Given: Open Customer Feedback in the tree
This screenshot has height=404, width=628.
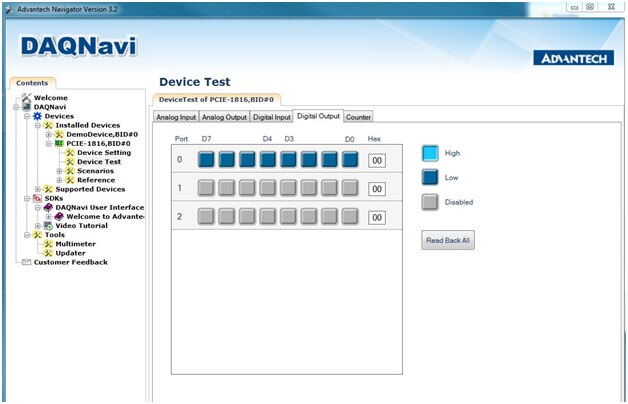Looking at the screenshot, I should pyautogui.click(x=70, y=262).
